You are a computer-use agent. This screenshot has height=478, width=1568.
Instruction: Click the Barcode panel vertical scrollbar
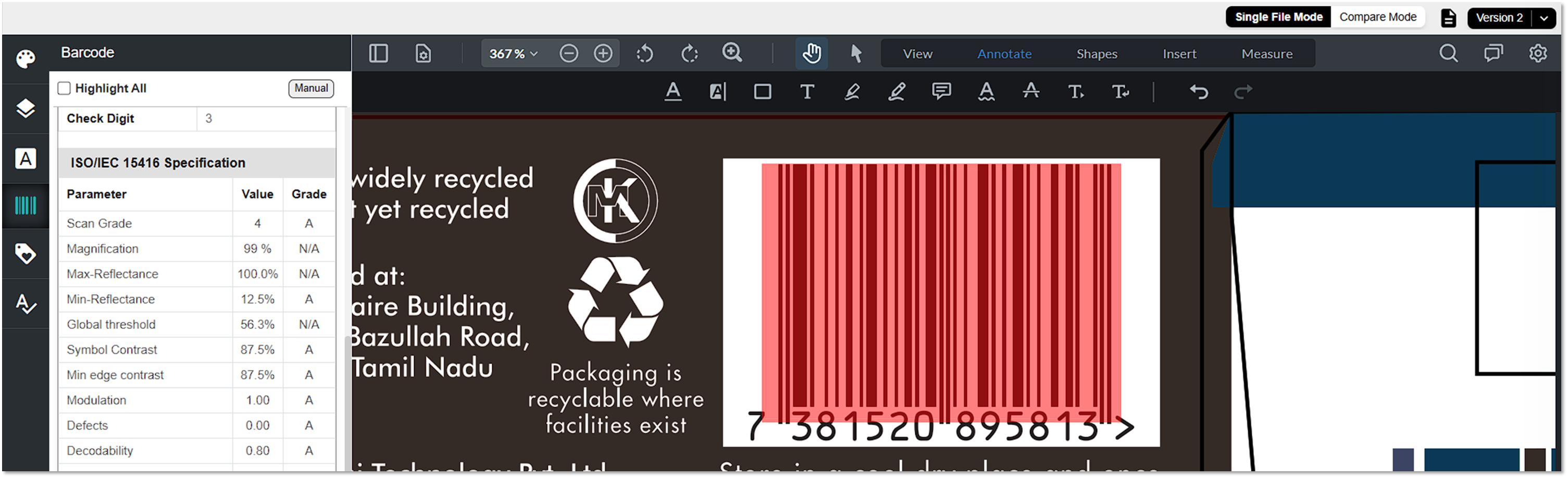point(348,402)
